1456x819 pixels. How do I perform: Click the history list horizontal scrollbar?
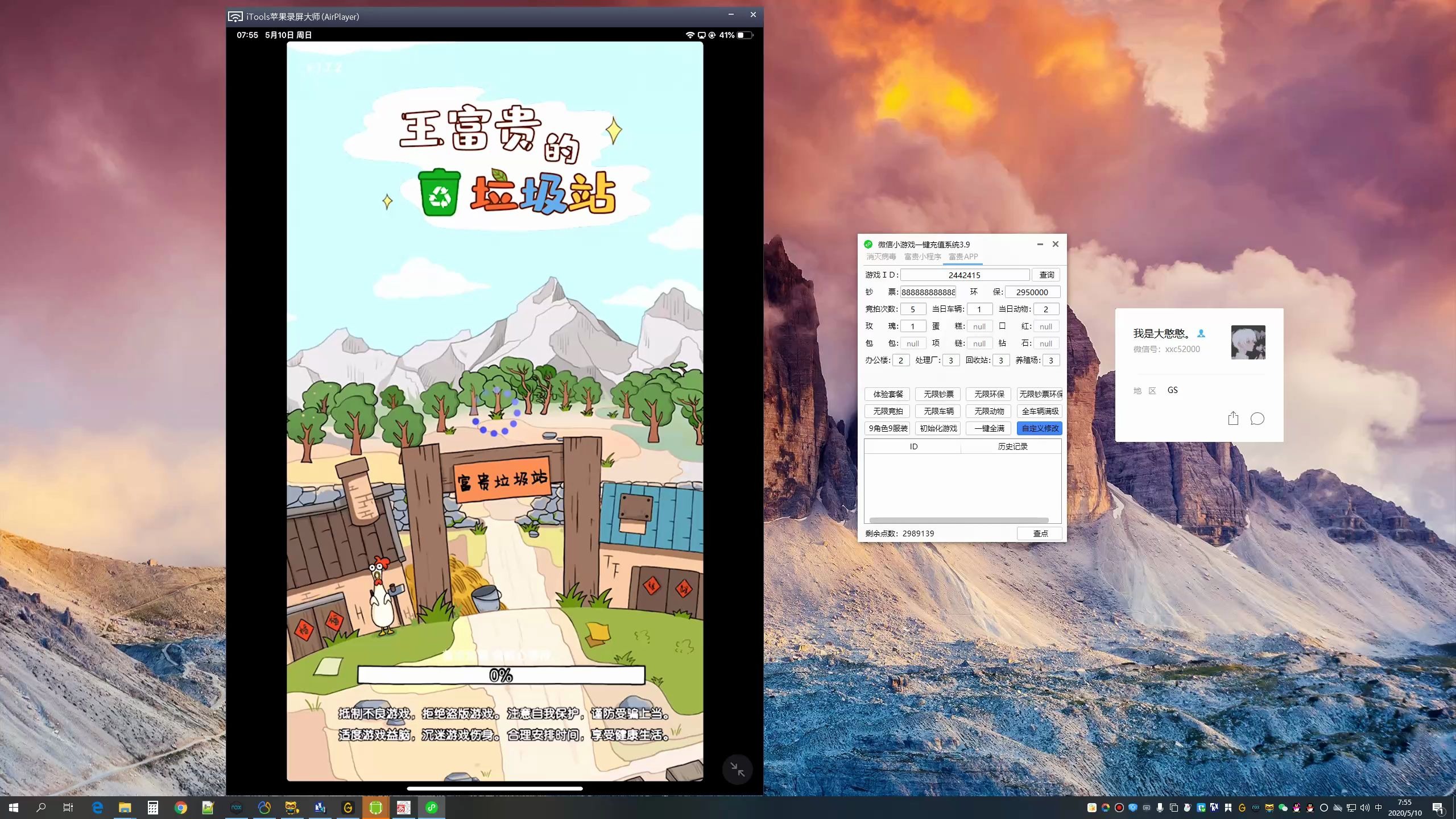coord(959,520)
